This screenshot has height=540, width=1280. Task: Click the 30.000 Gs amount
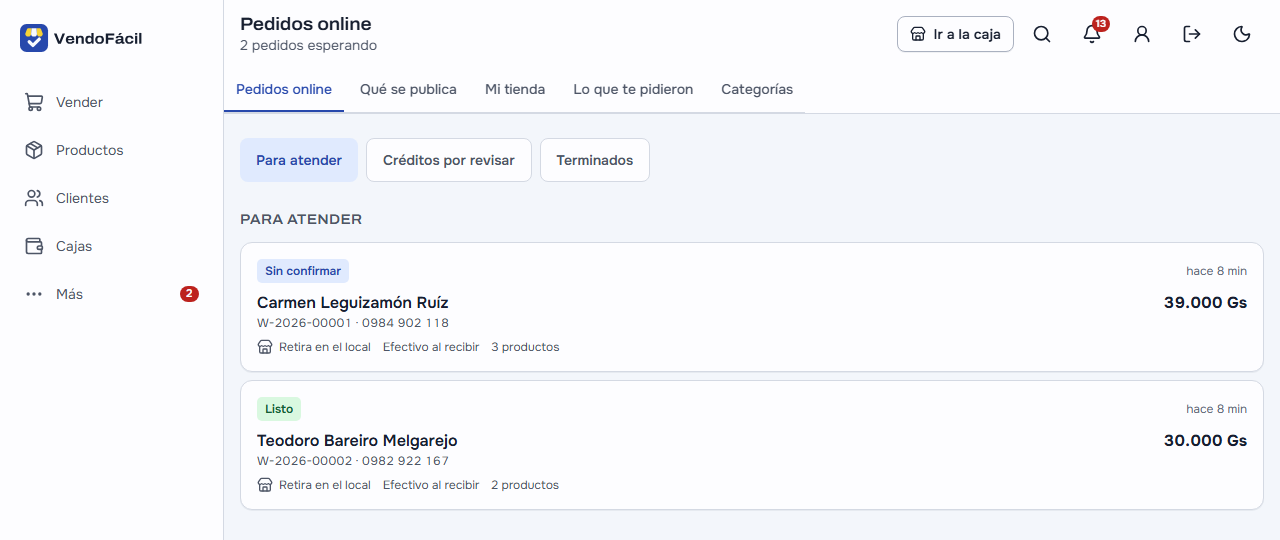click(1205, 440)
